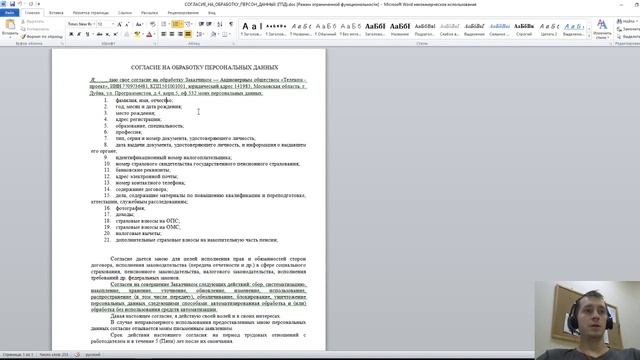Toggle italic formatting
640x360 pixels.
(x=79, y=34)
